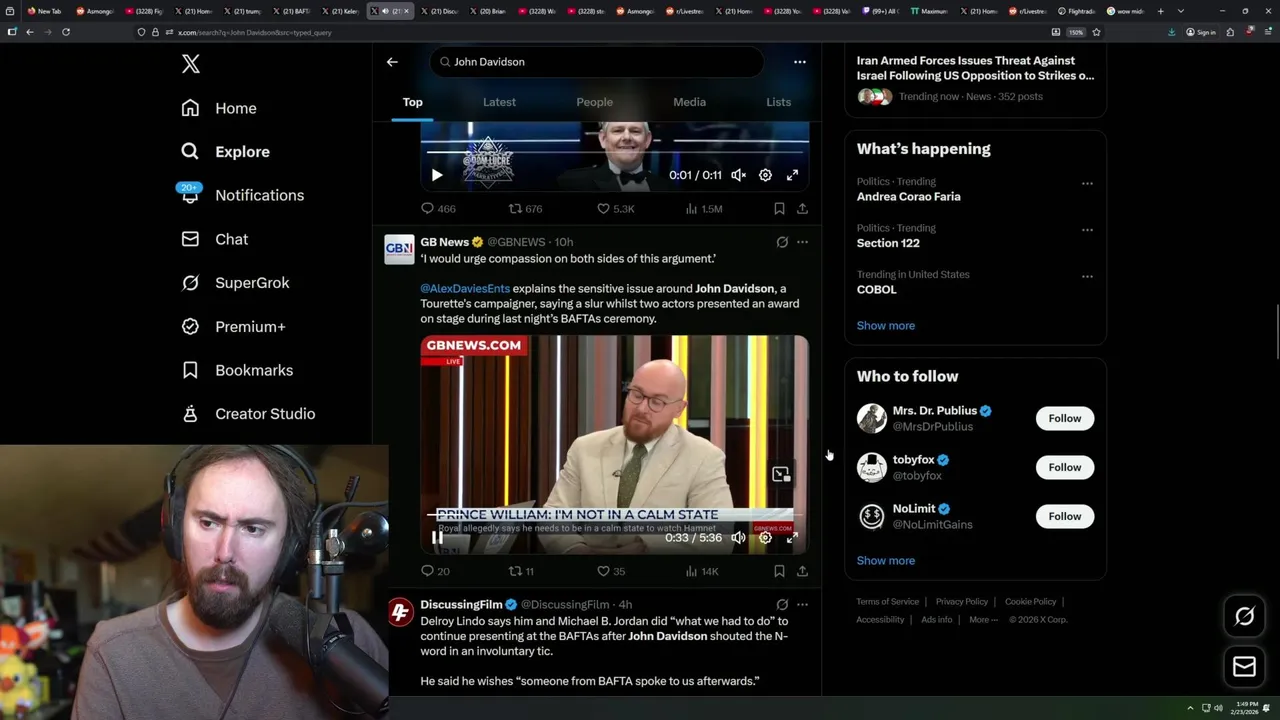Unmute the top video at 0:01
Image resolution: width=1280 pixels, height=720 pixels.
tap(738, 175)
